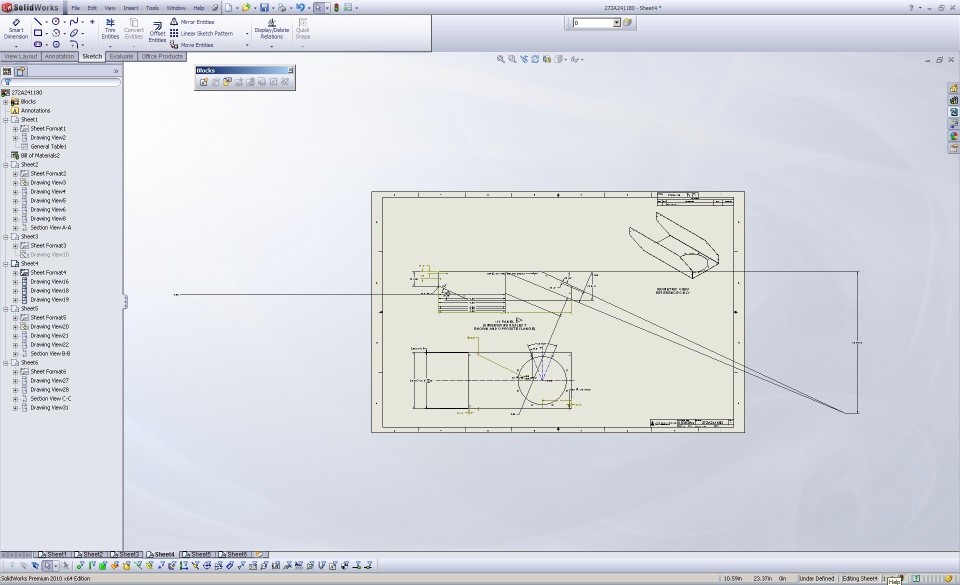Close the Blocks floating toolbar
Viewport: 960px width, 585px height.
point(290,70)
